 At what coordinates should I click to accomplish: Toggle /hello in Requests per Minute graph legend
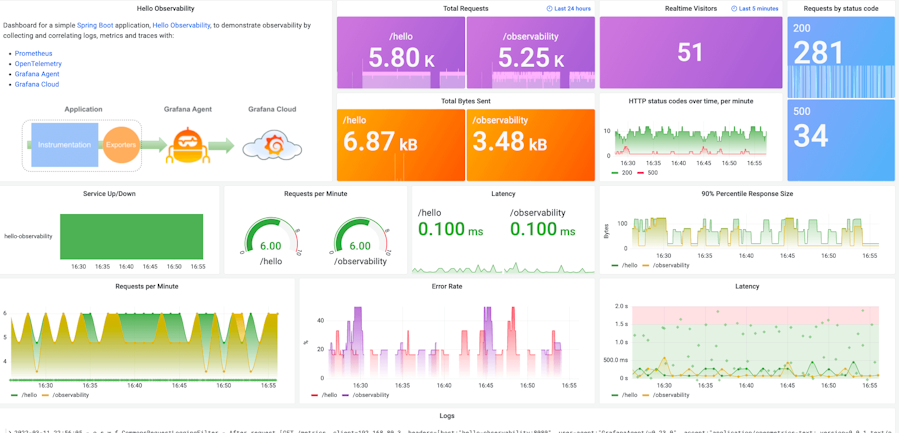tap(29, 395)
